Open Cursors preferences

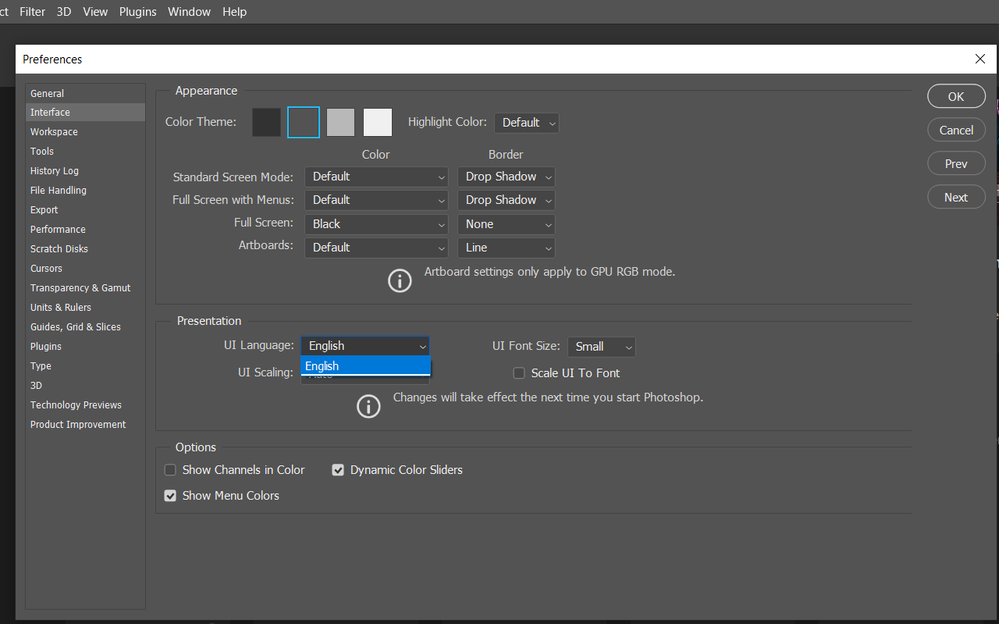pos(85,268)
